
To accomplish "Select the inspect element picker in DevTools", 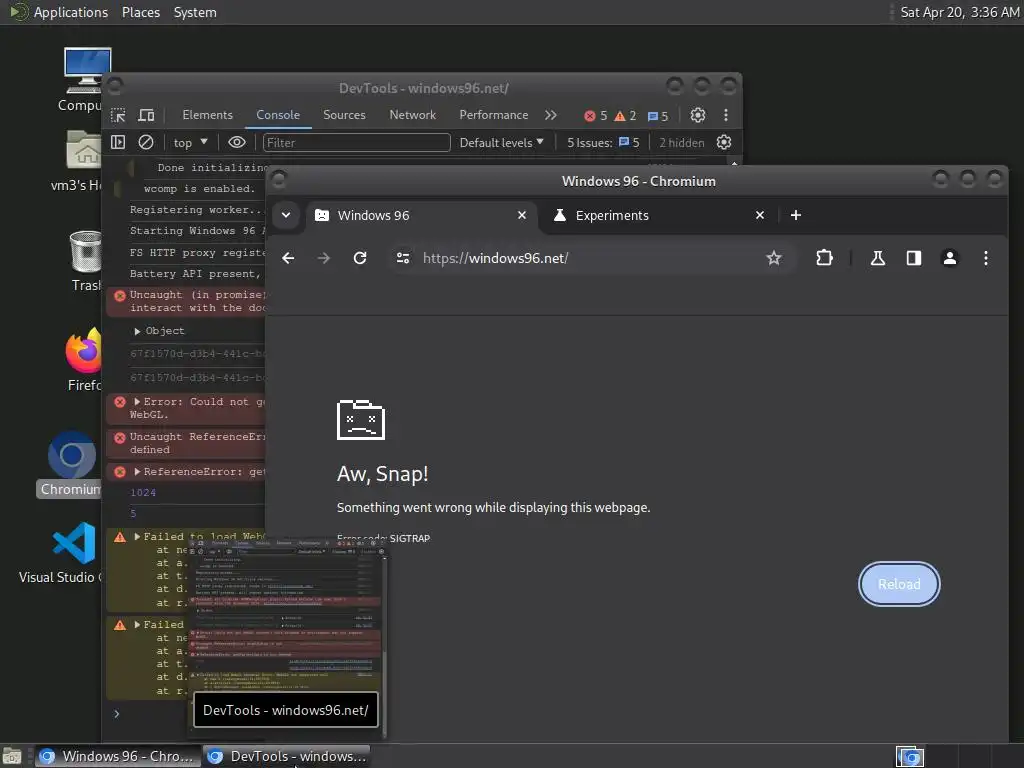I will pyautogui.click(x=118, y=116).
